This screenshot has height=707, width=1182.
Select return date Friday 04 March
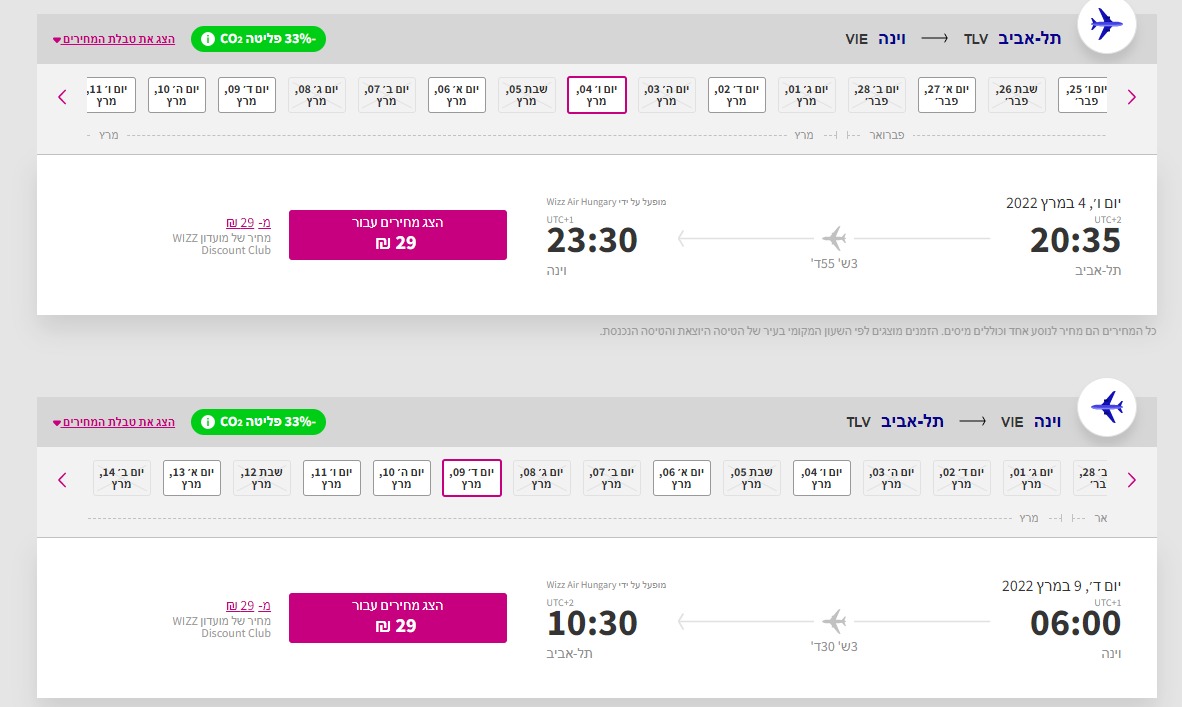pyautogui.click(x=822, y=478)
